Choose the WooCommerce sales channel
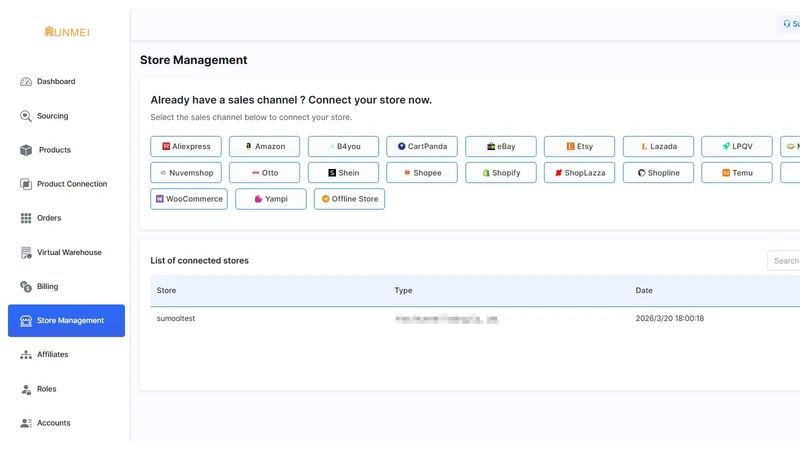The height and width of the screenshot is (450, 800). point(189,199)
